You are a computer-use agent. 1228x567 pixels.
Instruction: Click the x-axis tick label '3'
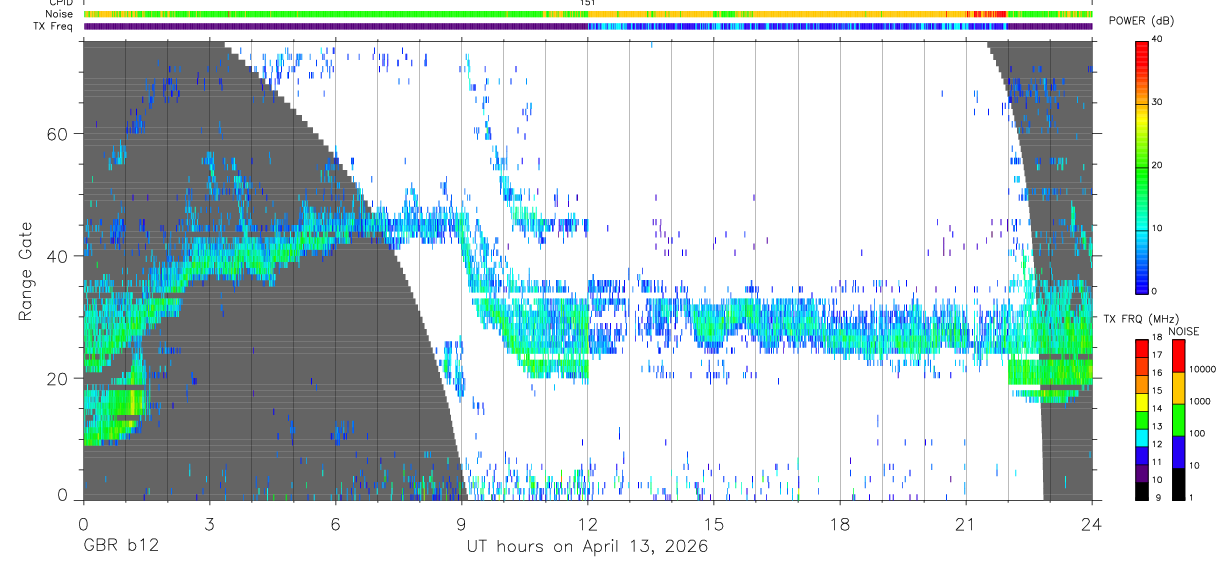(x=209, y=523)
